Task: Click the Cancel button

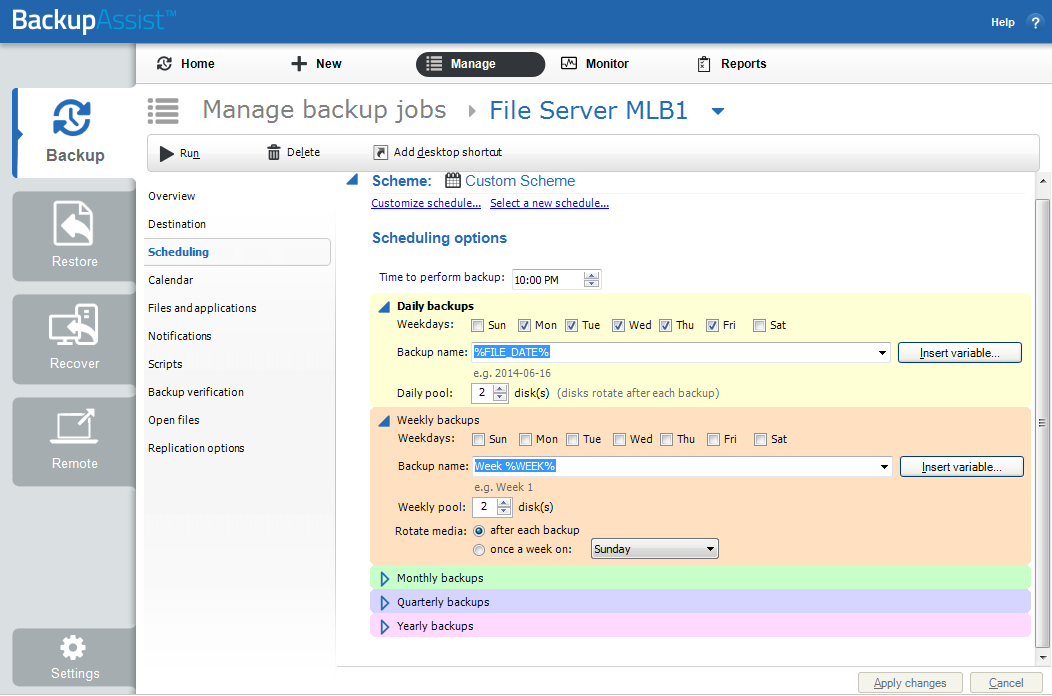Action: coord(1006,683)
